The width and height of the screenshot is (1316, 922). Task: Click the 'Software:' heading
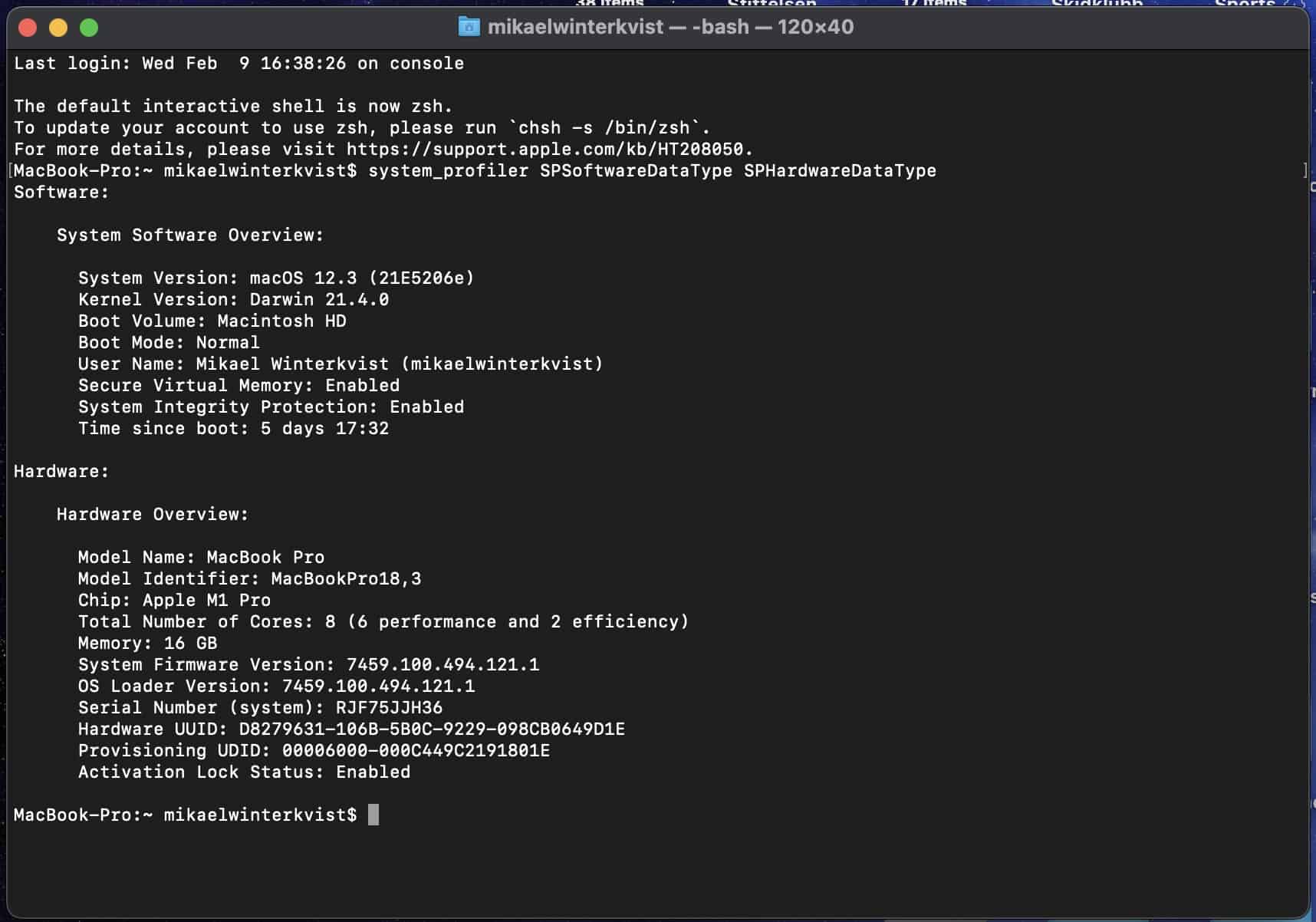click(61, 193)
